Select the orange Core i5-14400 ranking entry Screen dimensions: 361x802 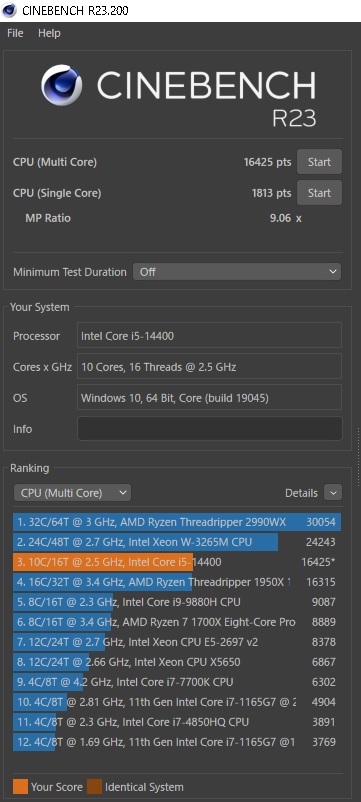(x=177, y=562)
